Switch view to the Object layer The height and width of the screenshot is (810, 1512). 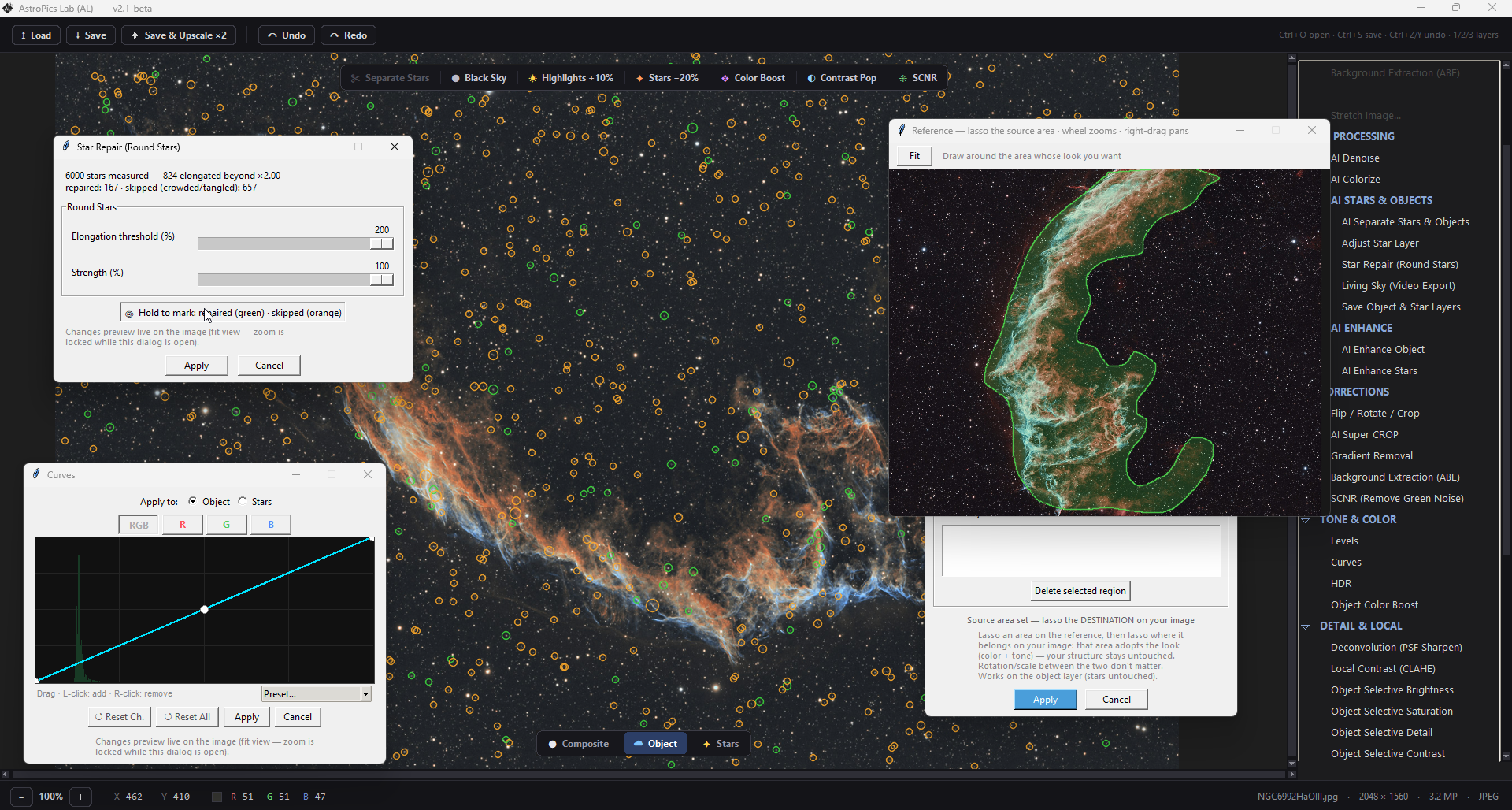point(656,744)
